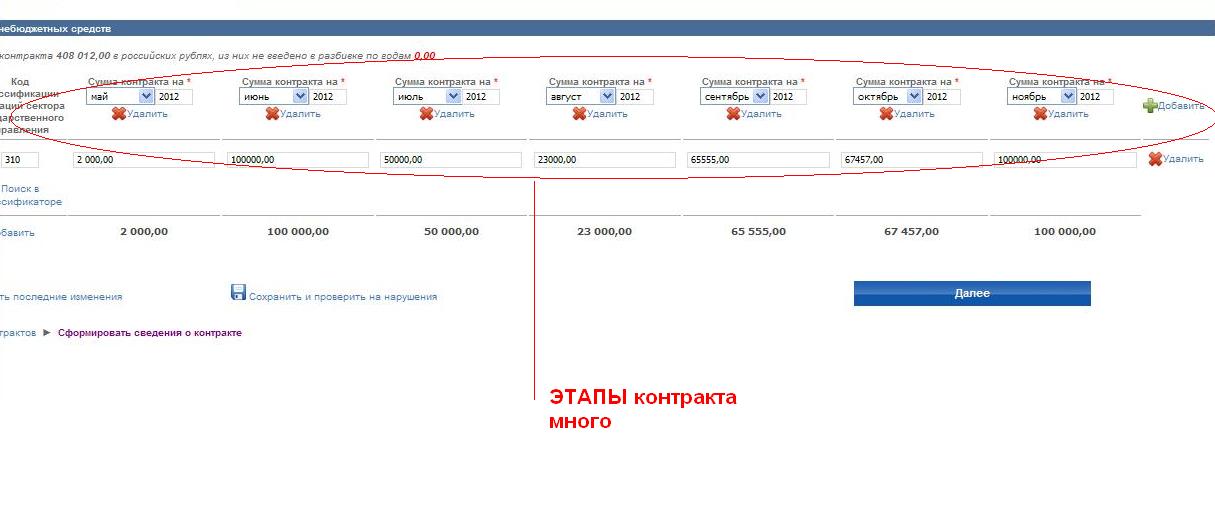1215x512 pixels.
Task: Click the green plus Добавить icon
Action: 1150,106
